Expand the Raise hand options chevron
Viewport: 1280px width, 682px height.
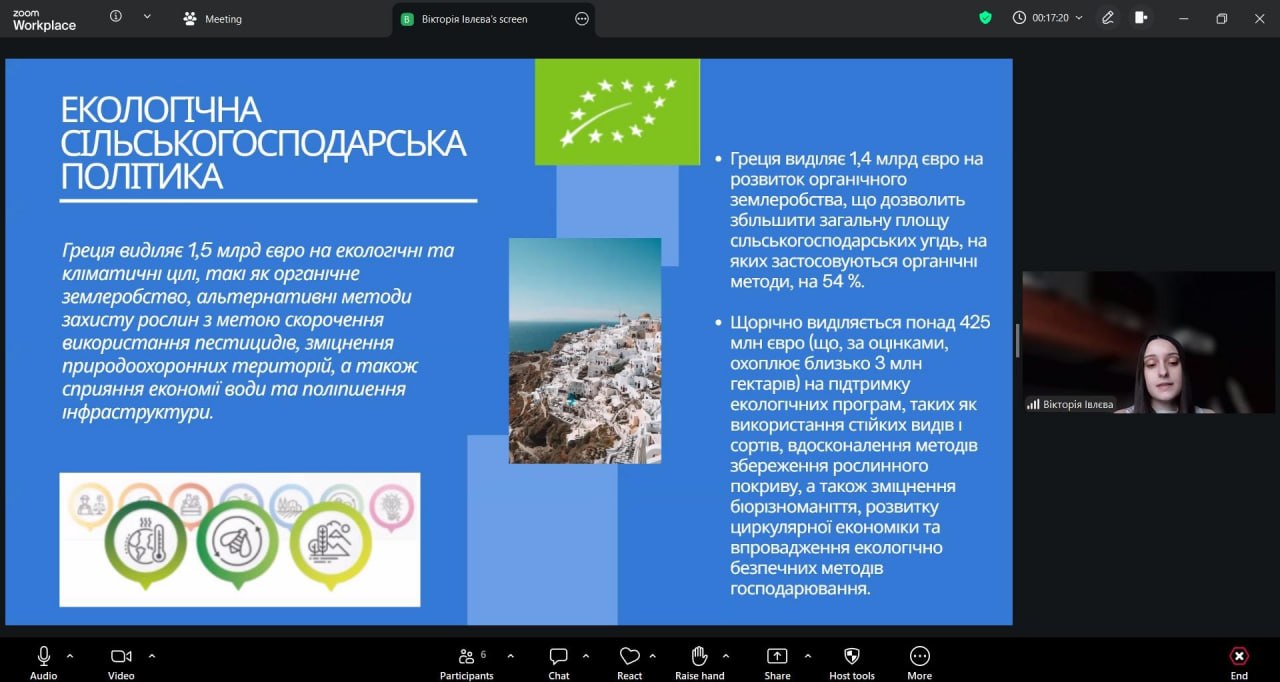(726, 656)
